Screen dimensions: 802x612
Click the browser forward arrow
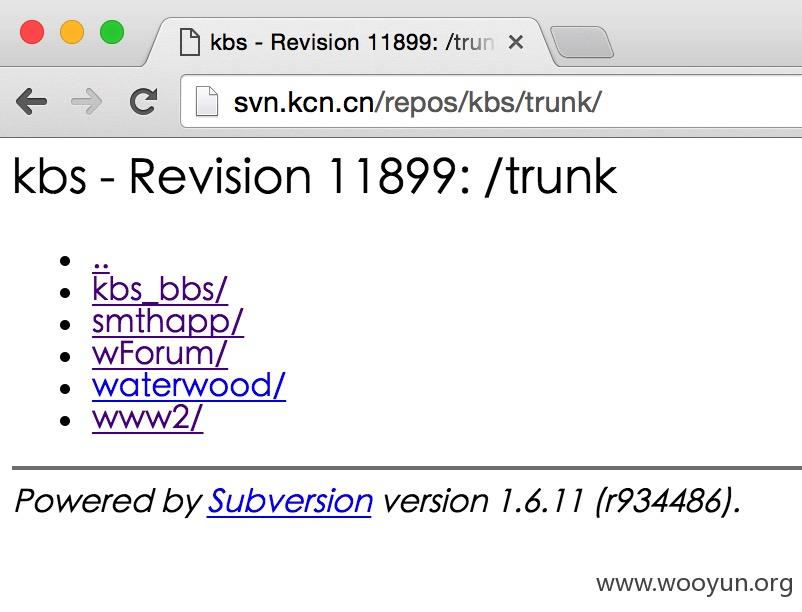coord(86,101)
